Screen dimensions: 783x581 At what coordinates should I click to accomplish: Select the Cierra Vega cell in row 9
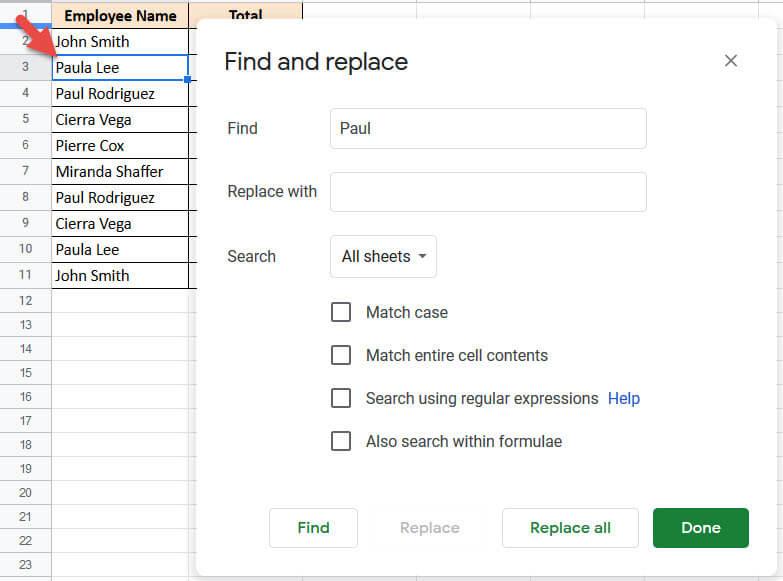coord(120,223)
